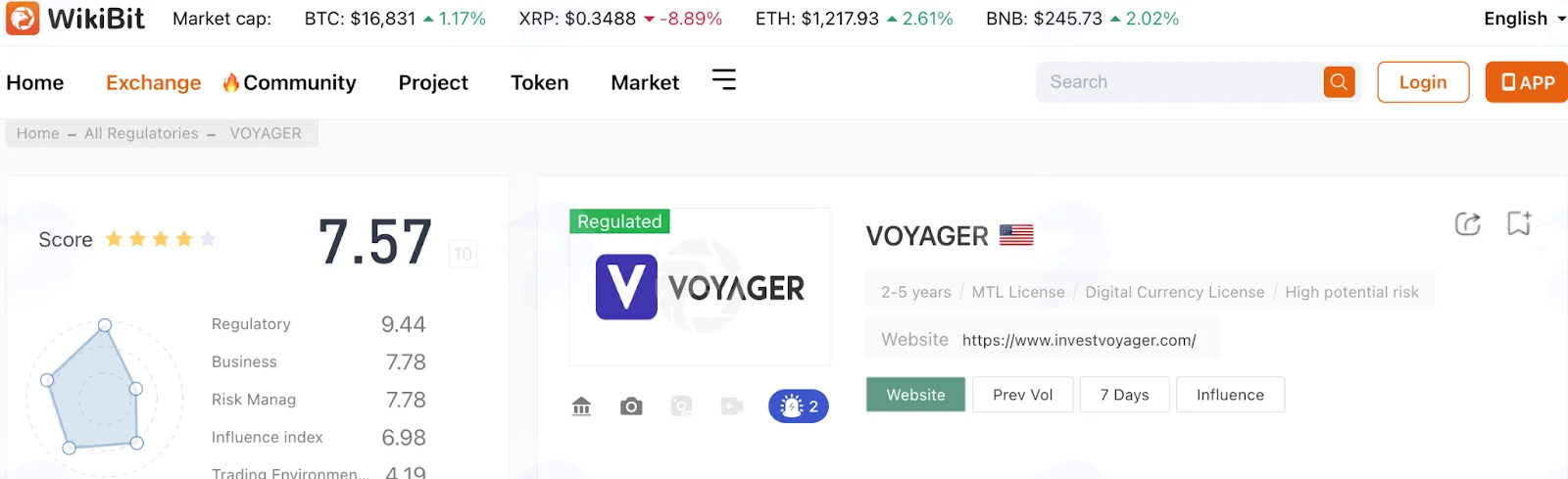Click All Regulatories breadcrumb link

pyautogui.click(x=141, y=133)
